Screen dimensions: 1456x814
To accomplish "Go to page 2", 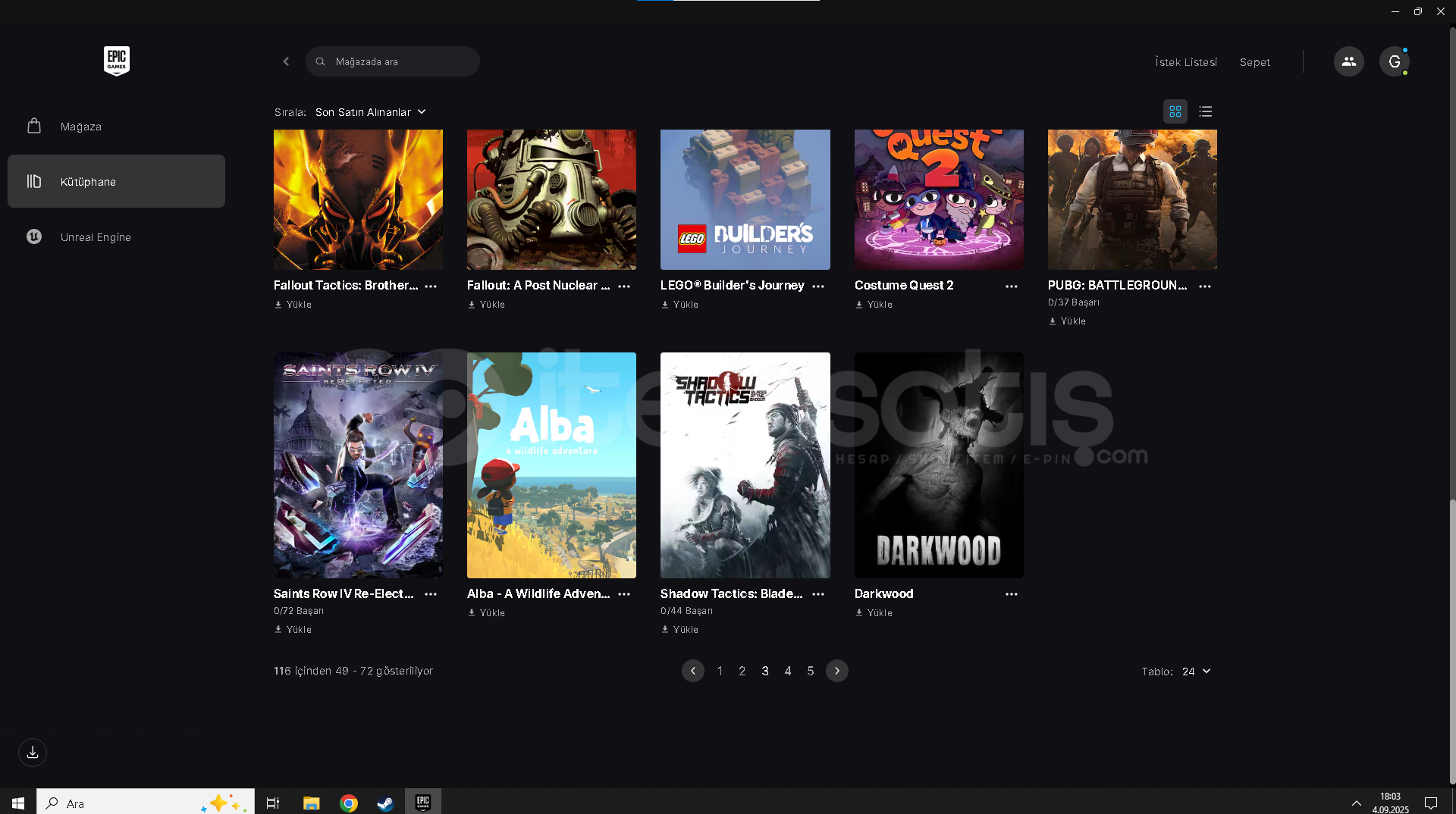I will 742,671.
